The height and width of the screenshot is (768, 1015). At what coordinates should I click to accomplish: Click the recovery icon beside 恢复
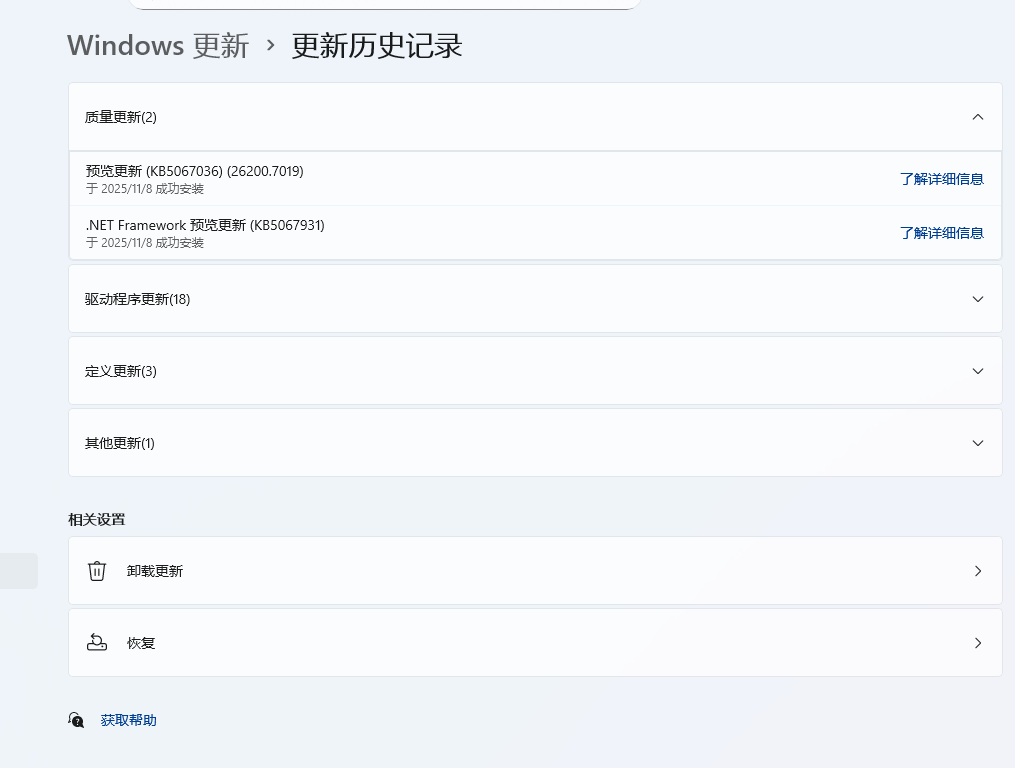[96, 642]
